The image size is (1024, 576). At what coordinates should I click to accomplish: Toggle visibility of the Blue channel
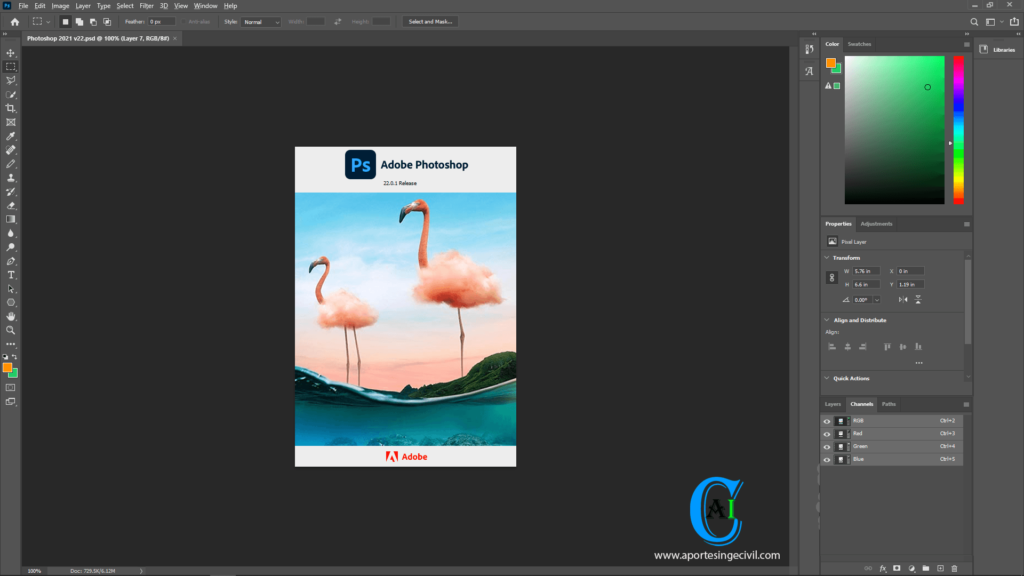827,459
